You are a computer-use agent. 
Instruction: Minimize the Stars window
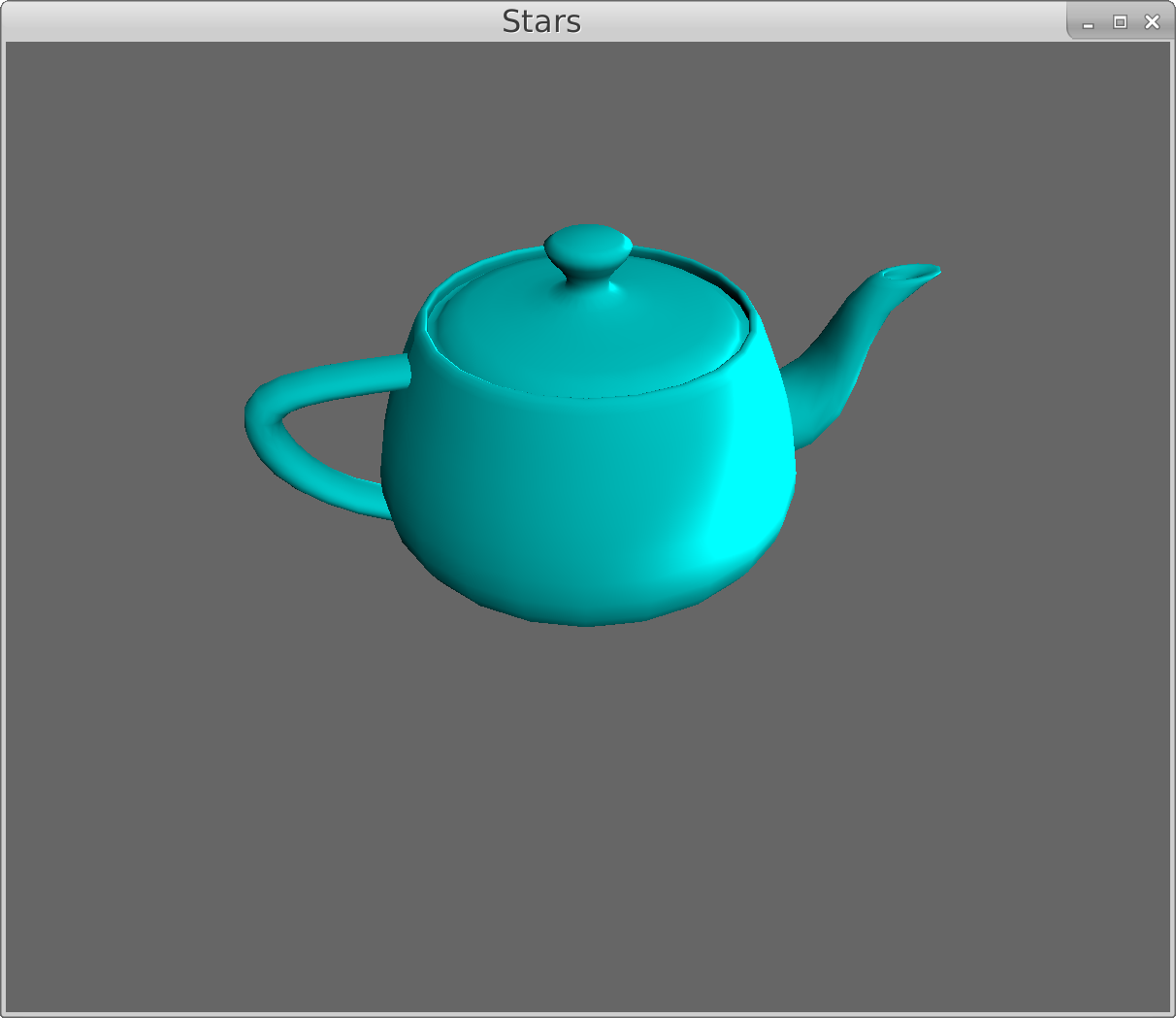[1088, 23]
